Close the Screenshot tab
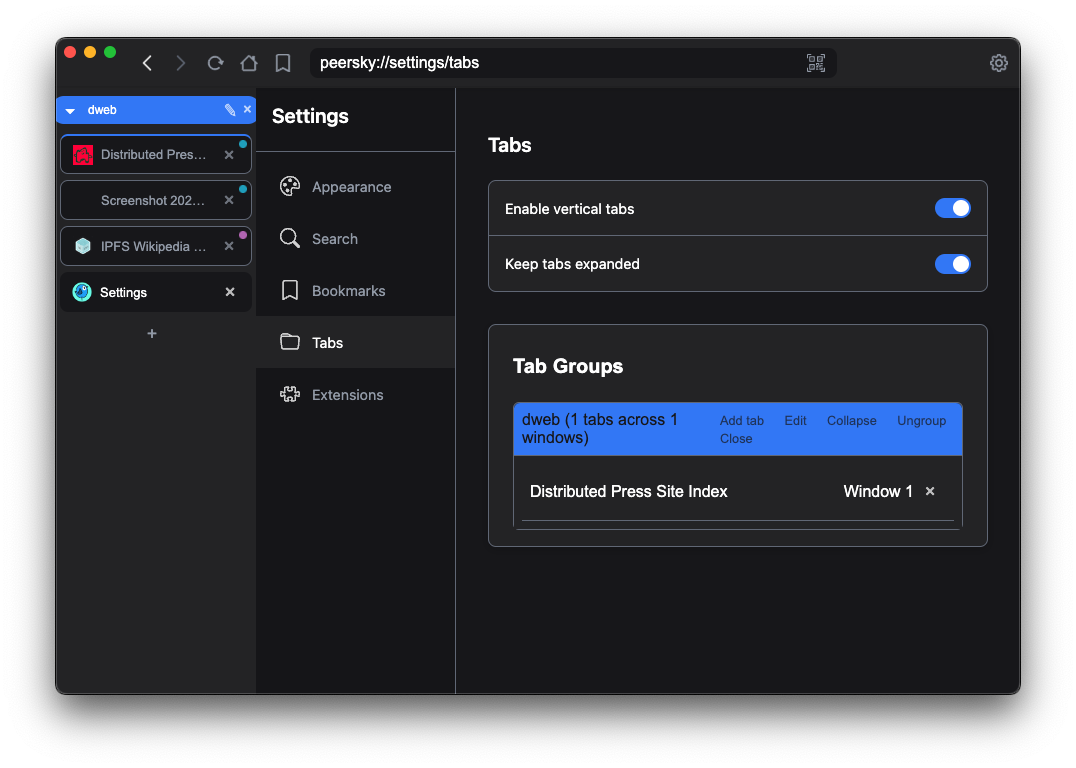The width and height of the screenshot is (1076, 768). (x=229, y=200)
